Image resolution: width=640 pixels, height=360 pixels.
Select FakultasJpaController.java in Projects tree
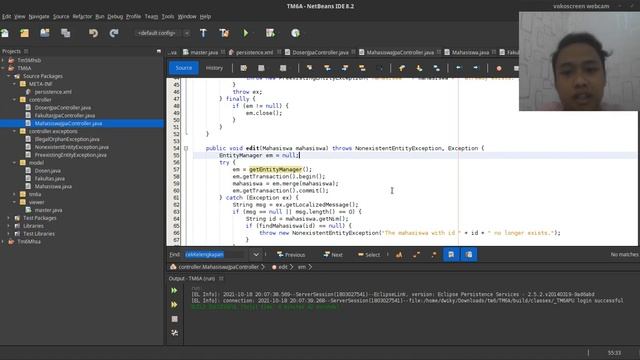tap(65, 116)
